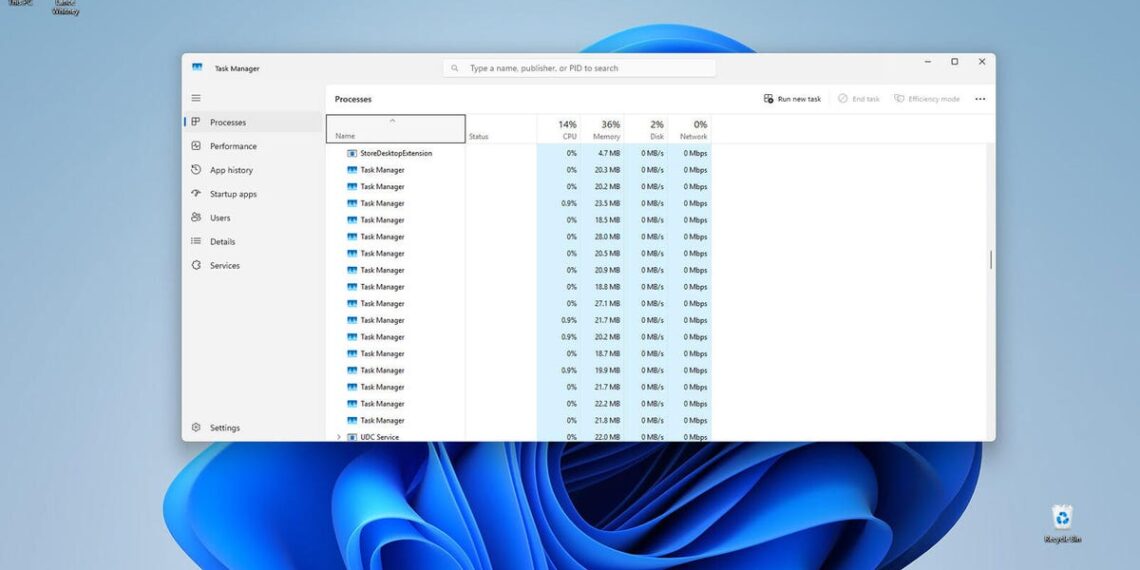Click the search box for name, publisher, PID
The height and width of the screenshot is (570, 1140).
(579, 68)
